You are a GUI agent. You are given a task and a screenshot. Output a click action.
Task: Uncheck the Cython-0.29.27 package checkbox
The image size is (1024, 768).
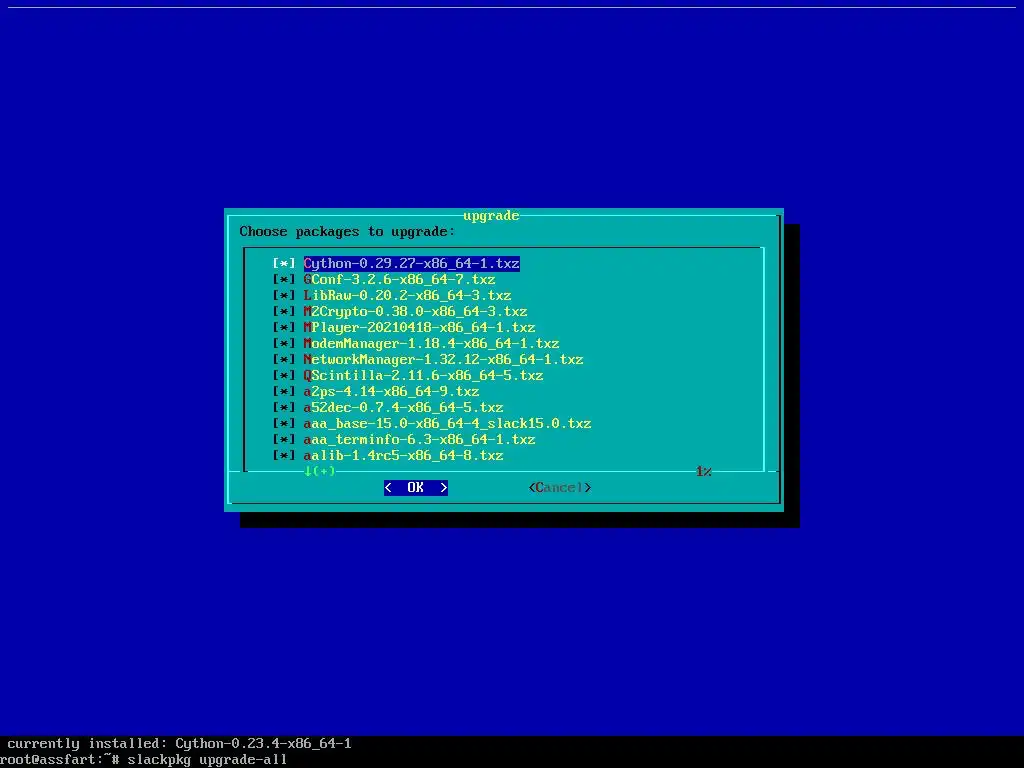284,263
